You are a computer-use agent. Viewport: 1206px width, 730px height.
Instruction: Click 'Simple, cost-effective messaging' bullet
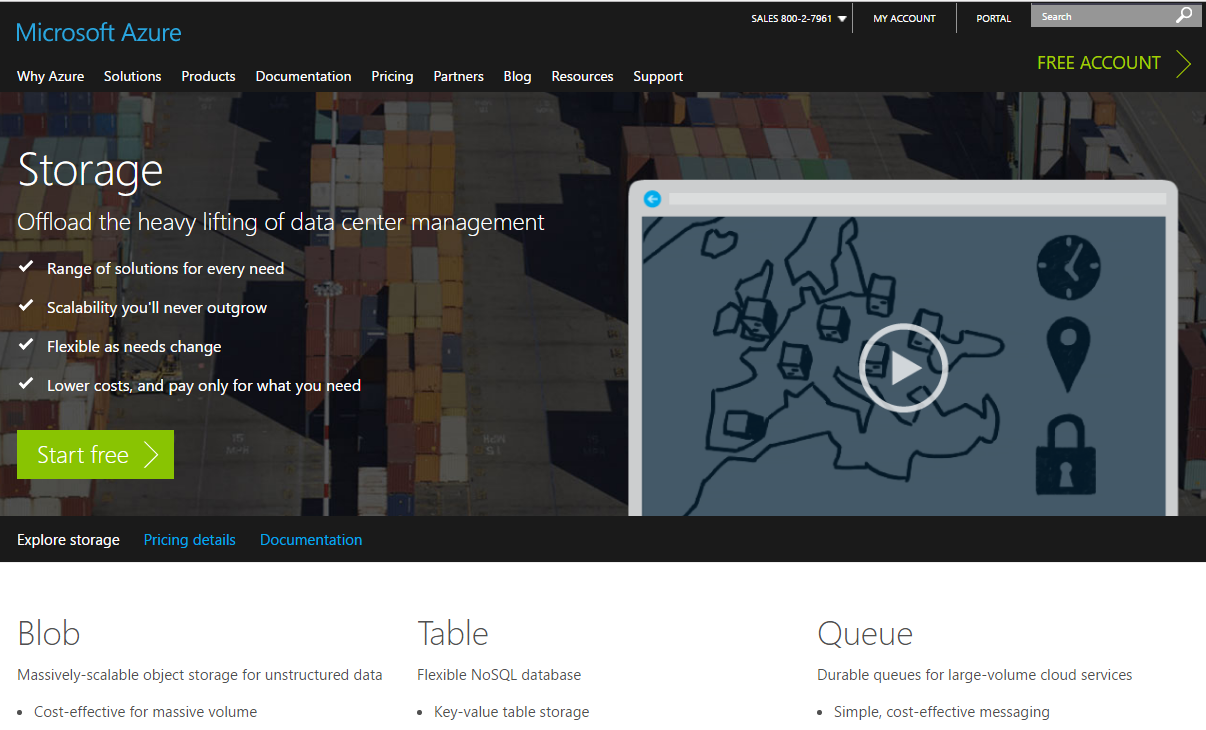pyautogui.click(x=942, y=712)
